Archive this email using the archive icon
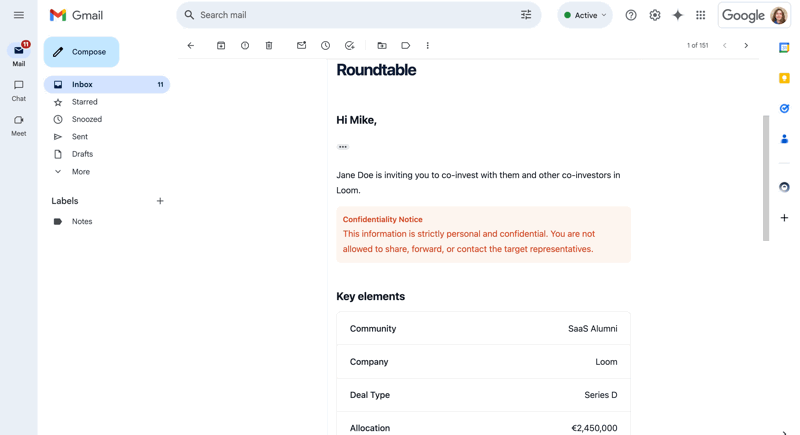This screenshot has height=435, width=800. [221, 45]
